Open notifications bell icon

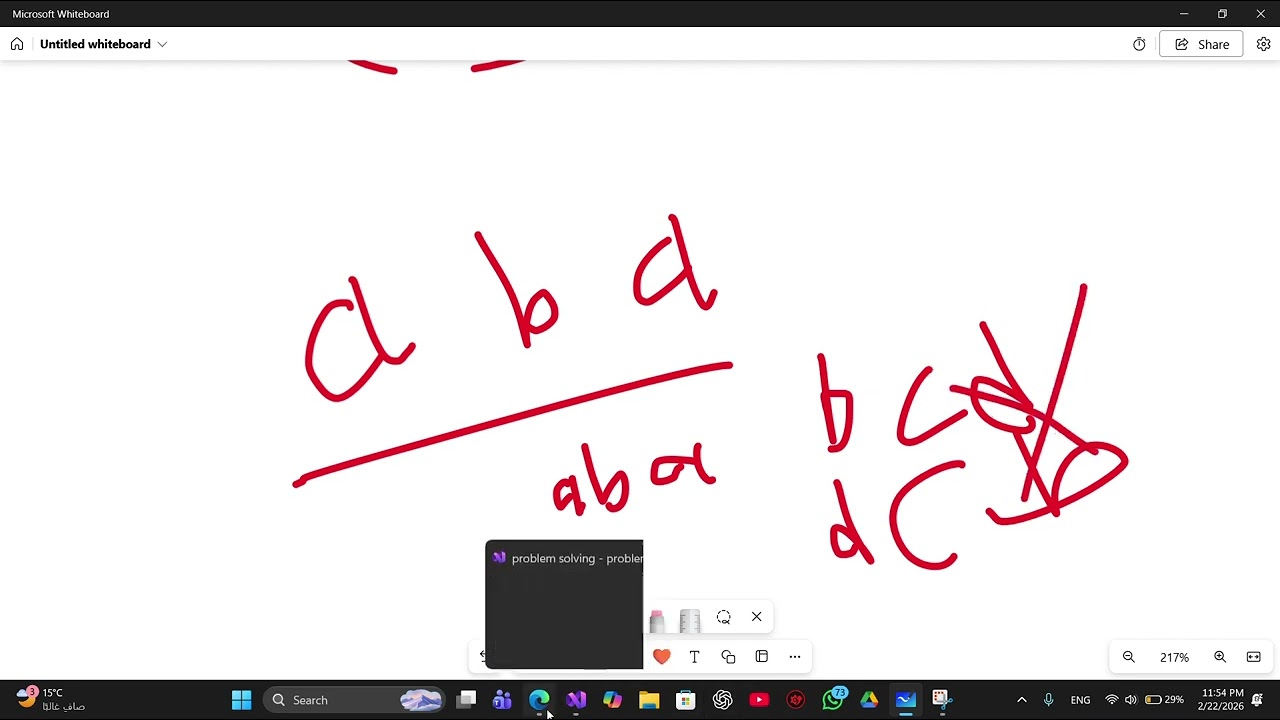click(x=1257, y=700)
